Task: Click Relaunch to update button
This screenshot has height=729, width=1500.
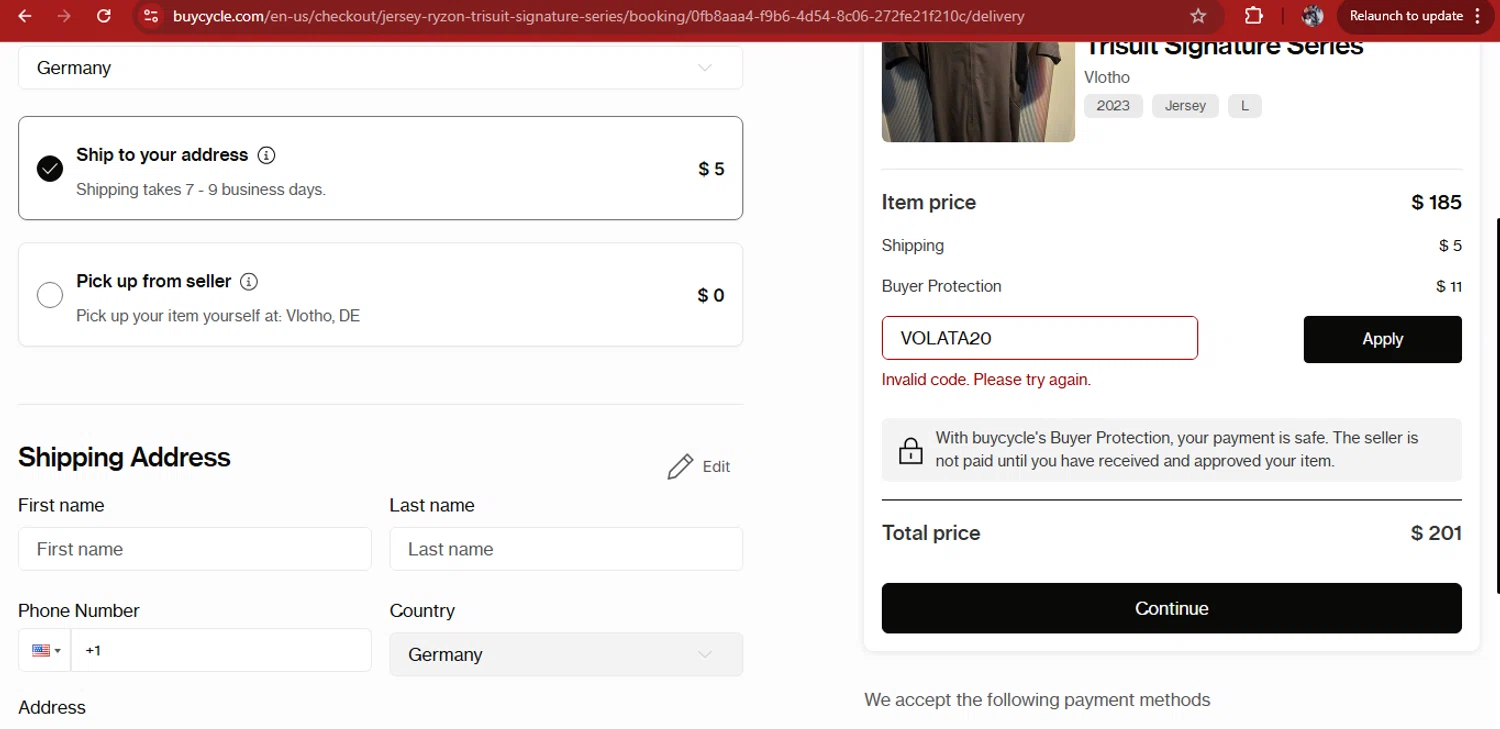Action: tap(1405, 16)
